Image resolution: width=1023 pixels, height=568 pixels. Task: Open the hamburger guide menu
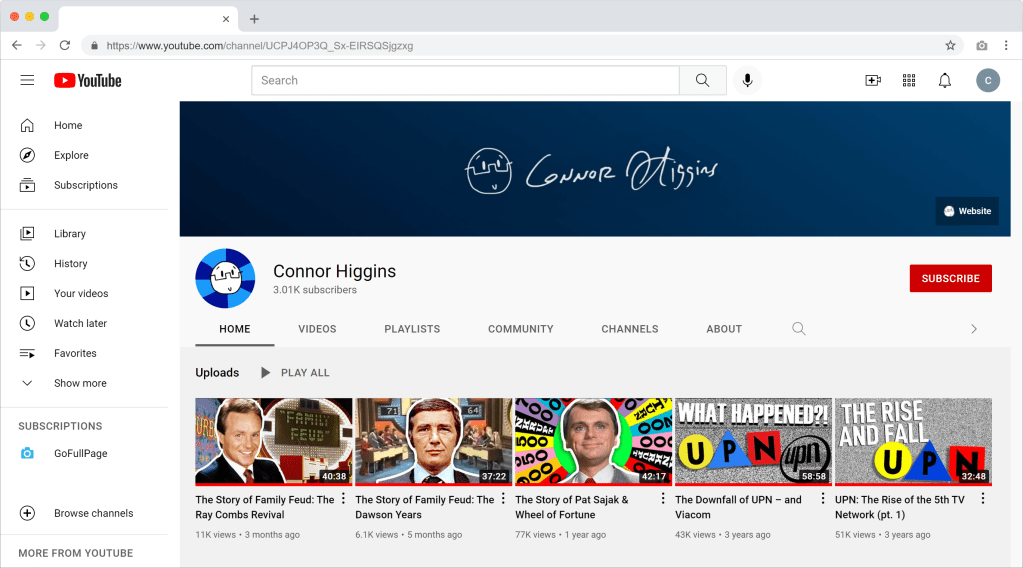[x=27, y=80]
